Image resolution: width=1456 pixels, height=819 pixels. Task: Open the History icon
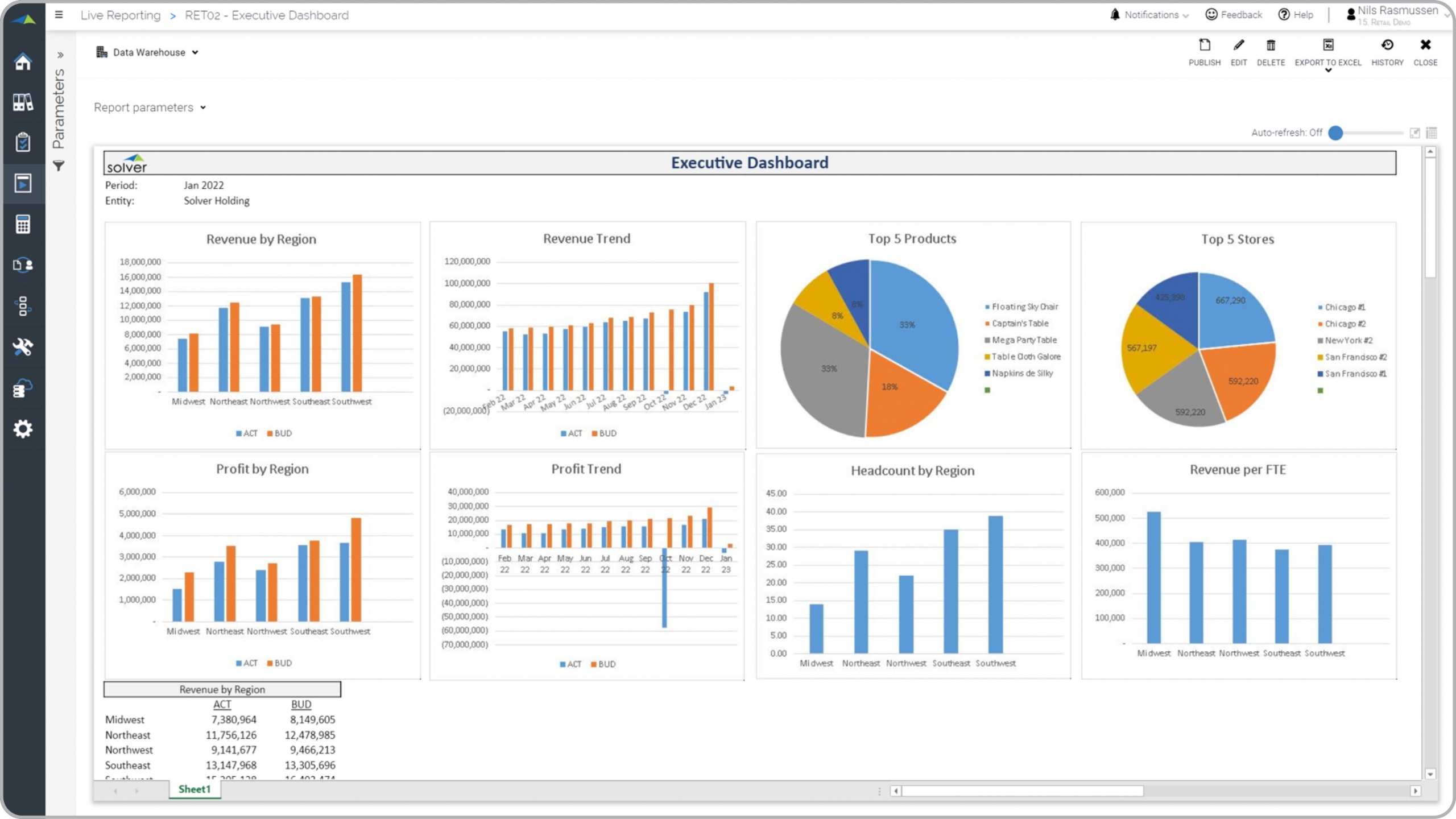(1387, 45)
